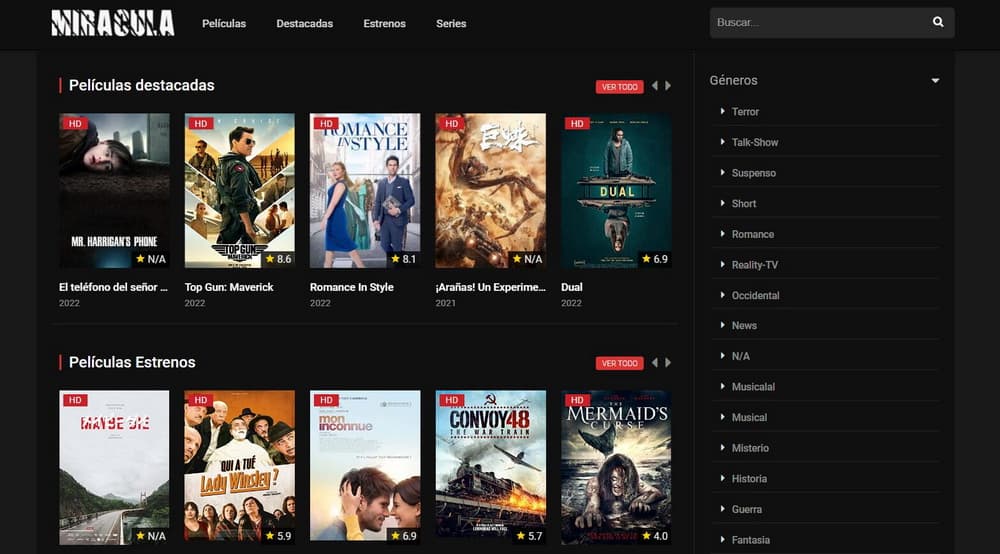Open El teléfono del señor title link
The image size is (1000, 554).
coord(114,288)
